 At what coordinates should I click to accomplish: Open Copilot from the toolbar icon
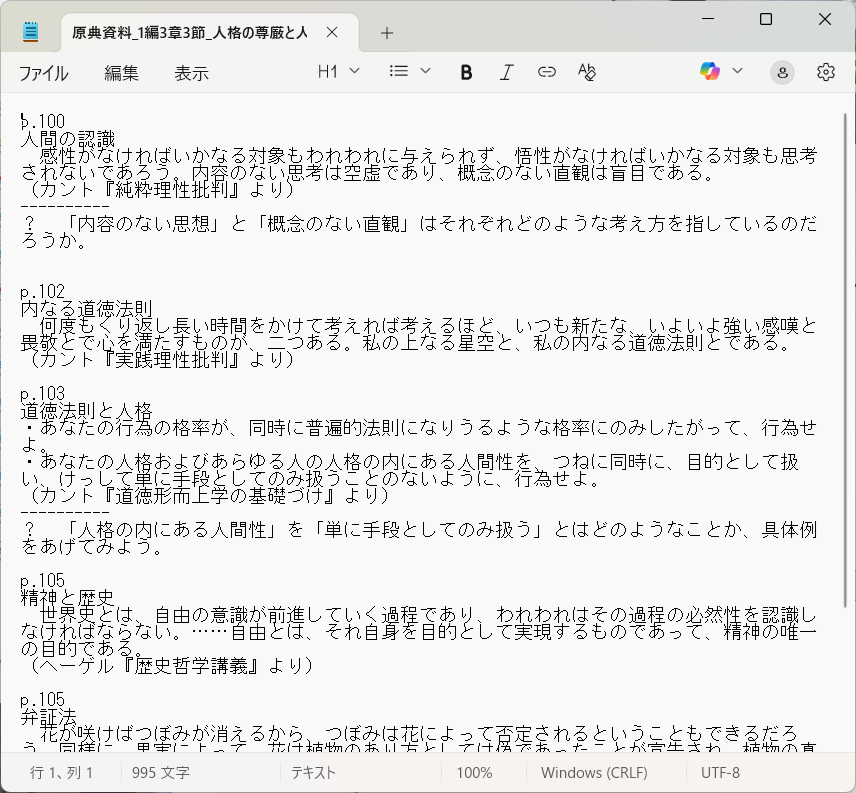(x=710, y=71)
